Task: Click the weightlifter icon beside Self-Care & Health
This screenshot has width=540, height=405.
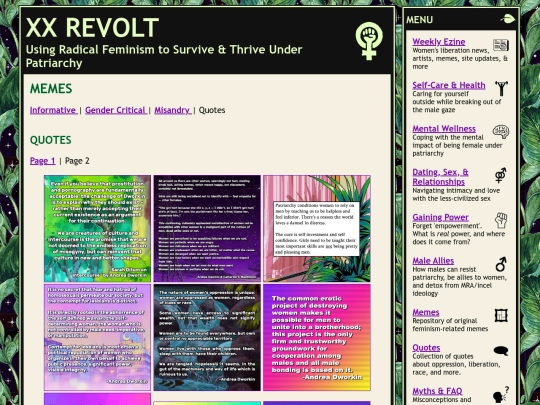Action: tap(501, 88)
